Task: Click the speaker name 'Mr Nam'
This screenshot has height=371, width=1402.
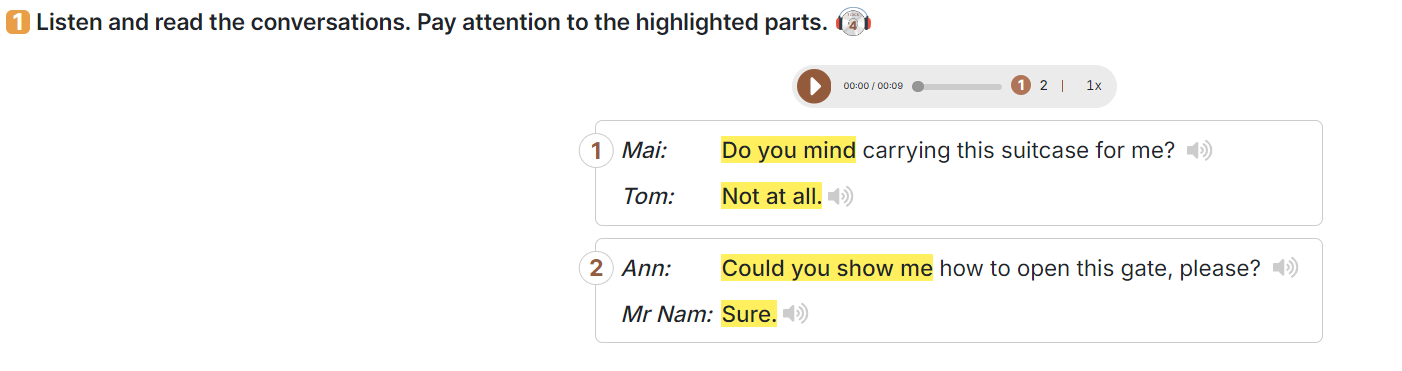Action: tap(667, 315)
